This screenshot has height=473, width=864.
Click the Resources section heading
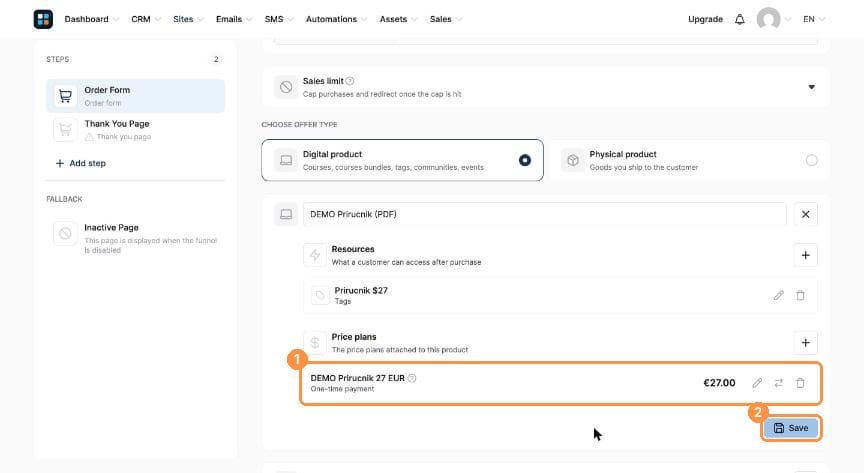(x=353, y=249)
